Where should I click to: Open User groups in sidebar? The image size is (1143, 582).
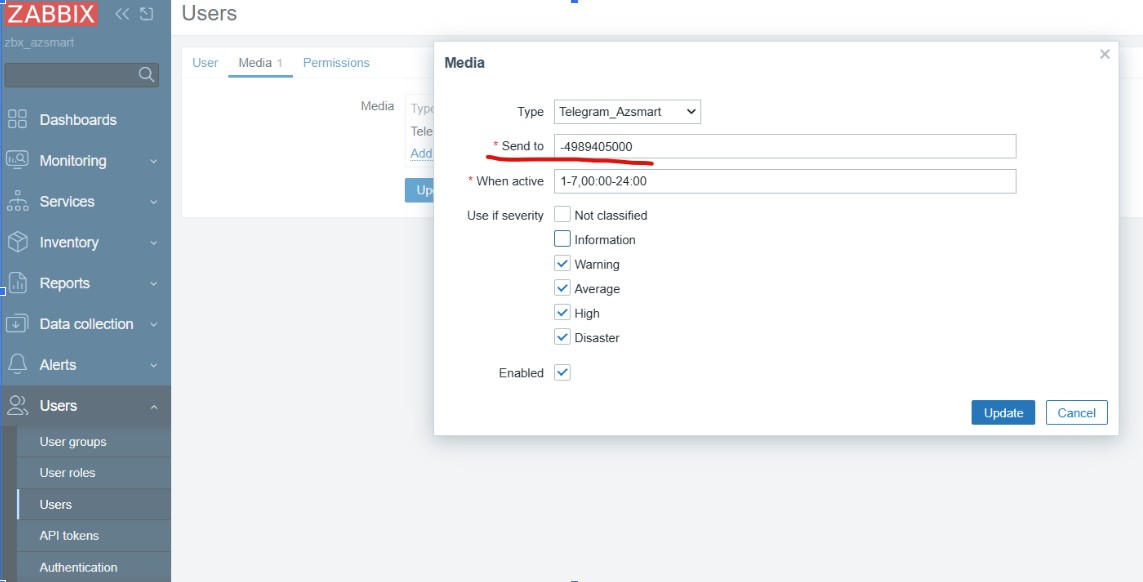pyautogui.click(x=73, y=442)
